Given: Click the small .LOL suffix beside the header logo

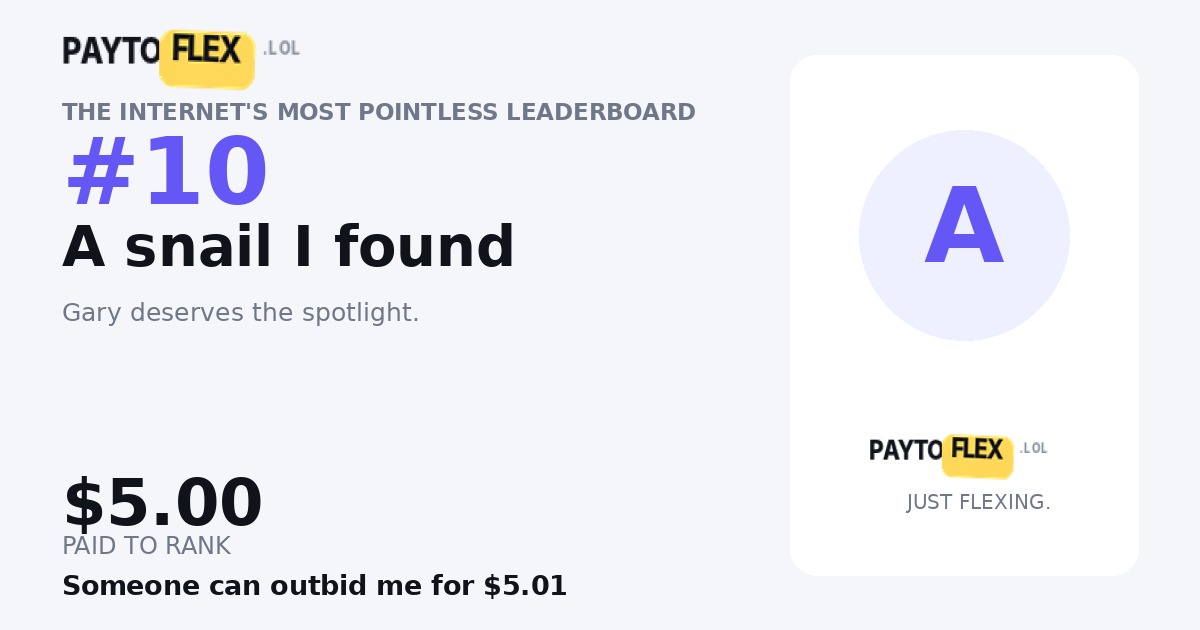Looking at the screenshot, I should coord(281,48).
